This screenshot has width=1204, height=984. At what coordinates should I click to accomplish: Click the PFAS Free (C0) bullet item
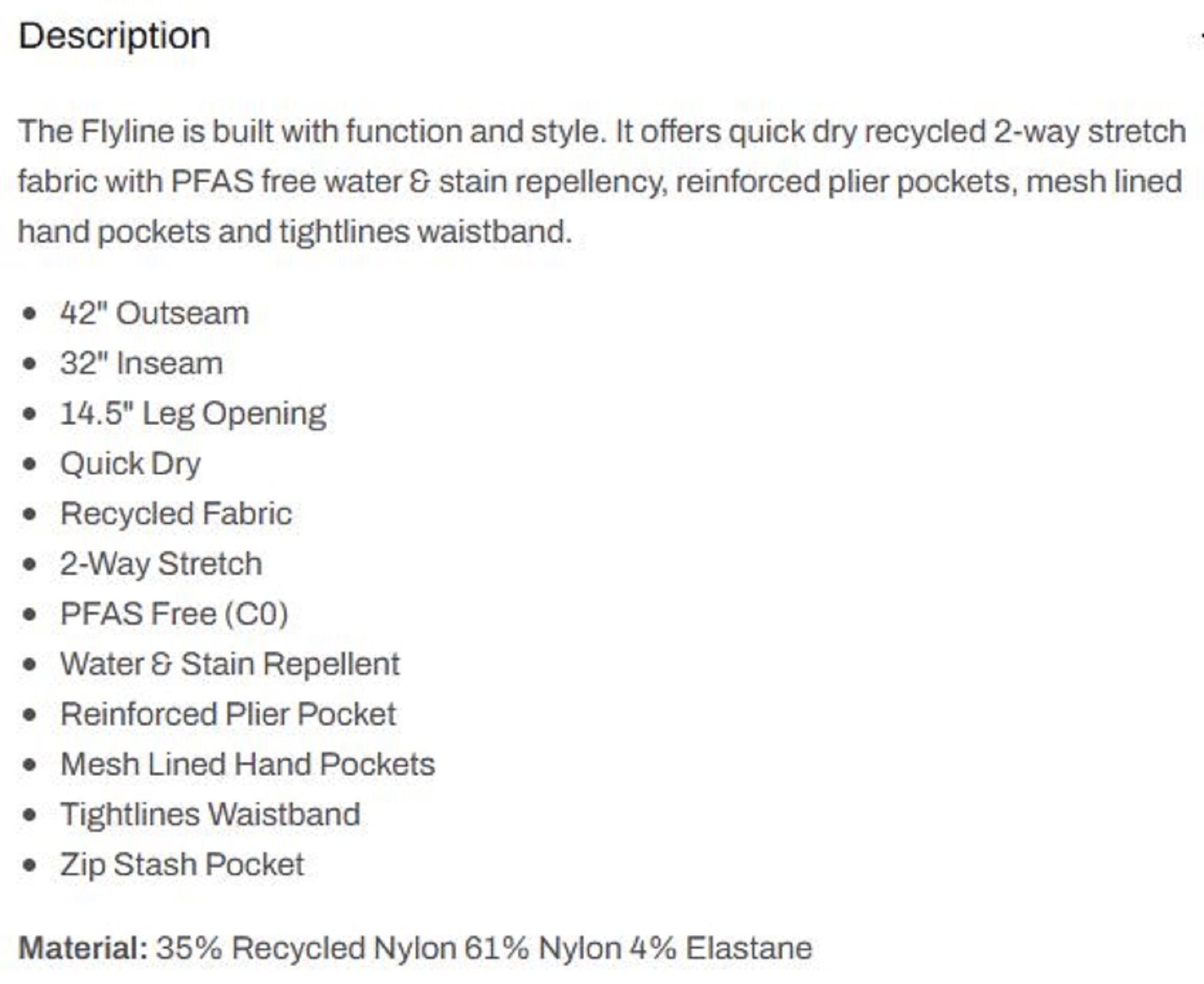[175, 614]
